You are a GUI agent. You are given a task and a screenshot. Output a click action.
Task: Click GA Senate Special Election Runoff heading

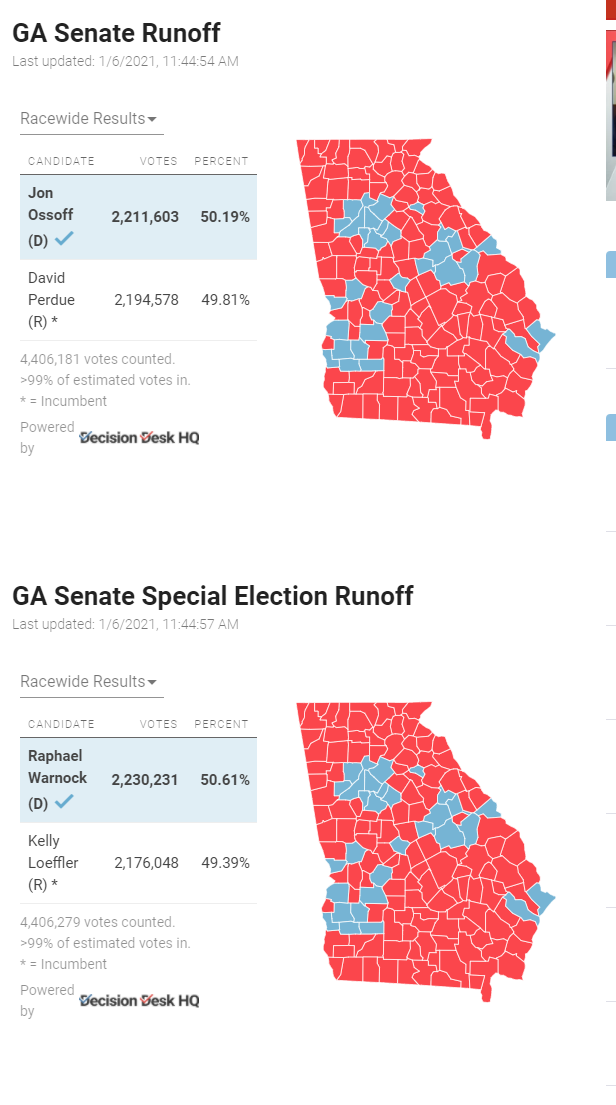pyautogui.click(x=212, y=596)
